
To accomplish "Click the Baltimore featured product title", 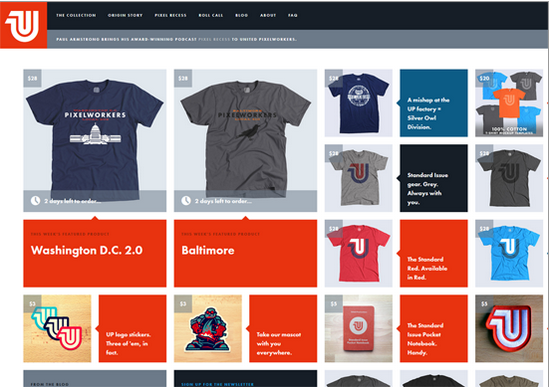I will pos(208,250).
